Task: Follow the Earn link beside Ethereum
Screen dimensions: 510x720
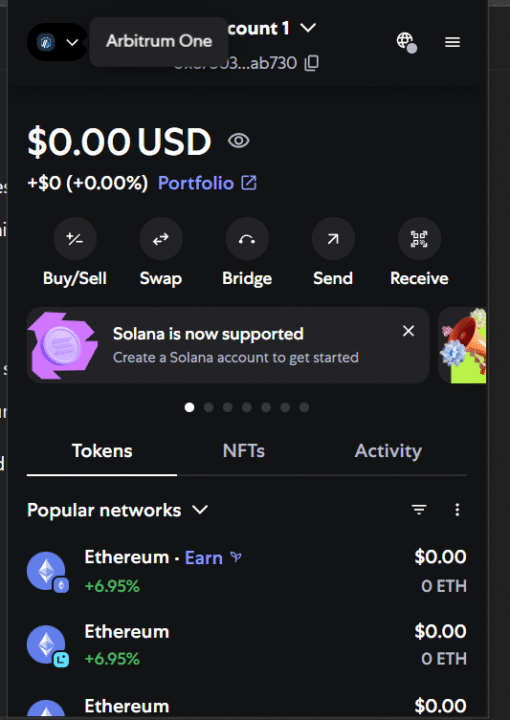Action: (x=203, y=558)
